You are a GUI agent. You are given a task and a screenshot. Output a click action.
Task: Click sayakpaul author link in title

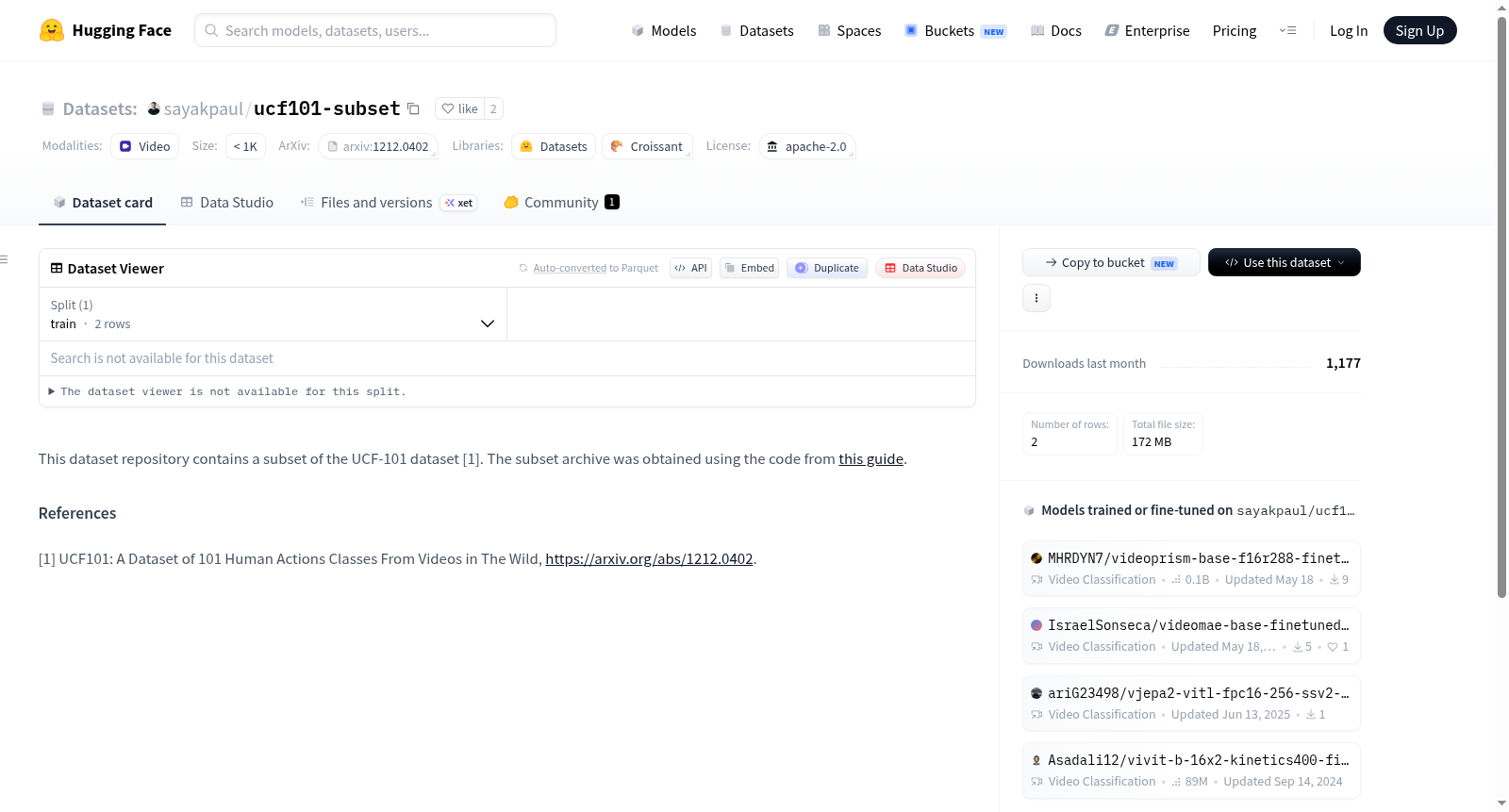203,108
